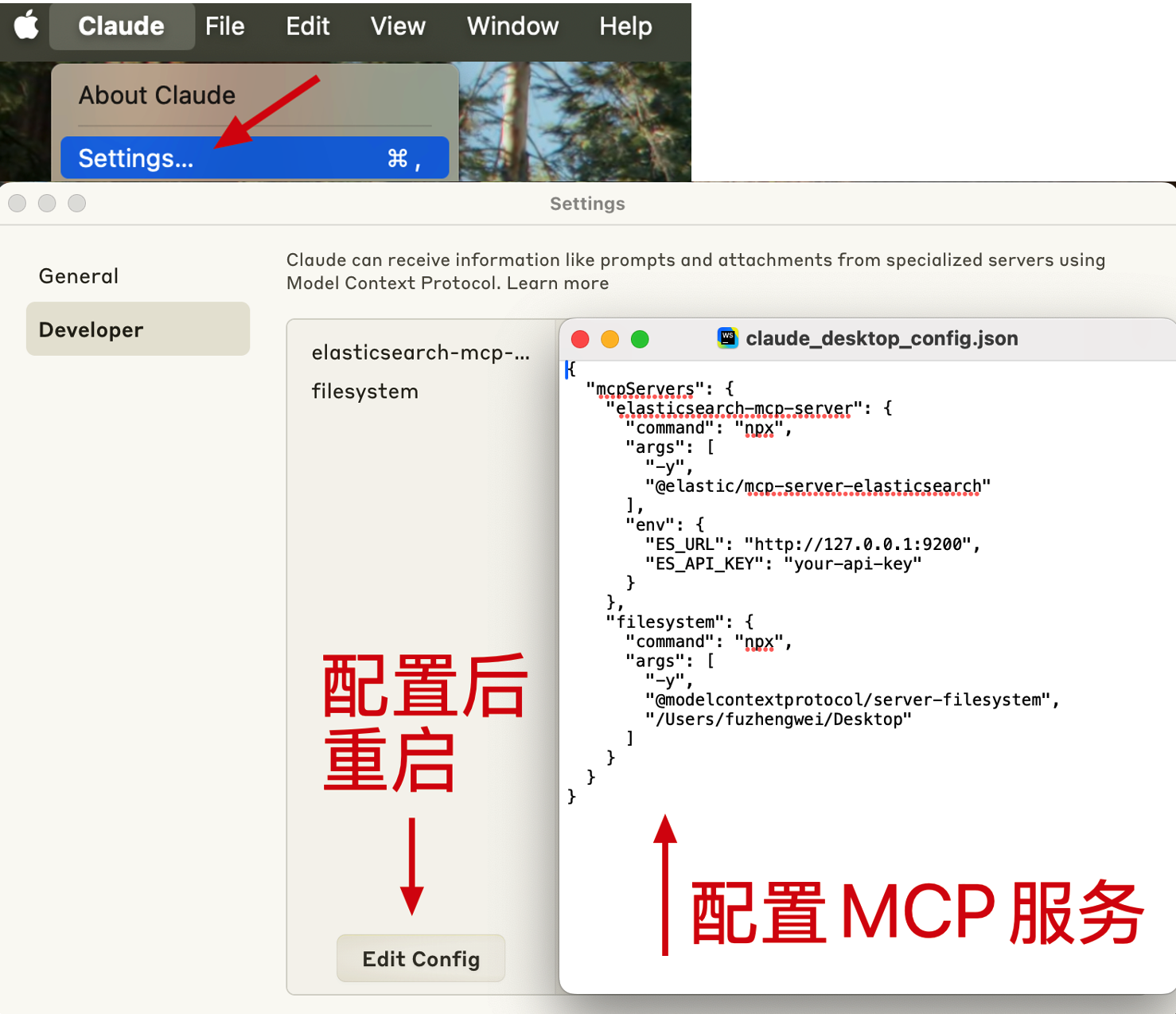Click the Settings window gray minimize button
The image size is (1176, 1014).
coord(47,204)
